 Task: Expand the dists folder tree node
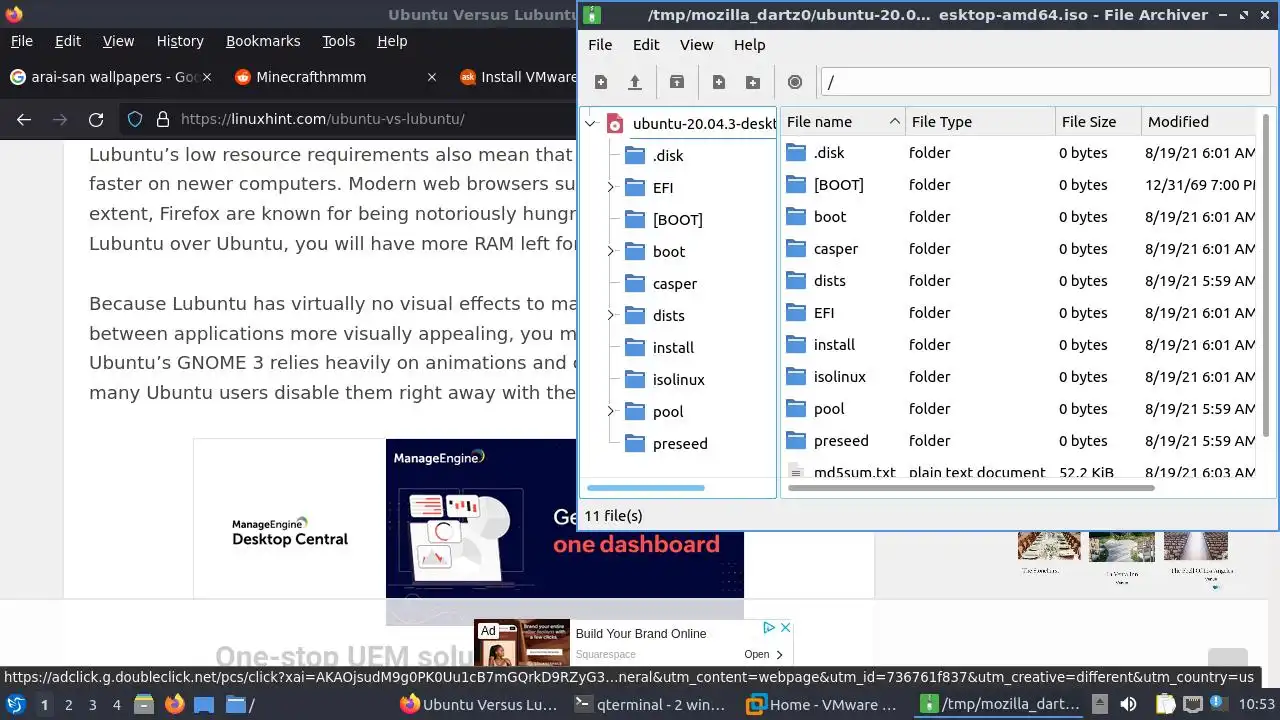pyautogui.click(x=611, y=316)
